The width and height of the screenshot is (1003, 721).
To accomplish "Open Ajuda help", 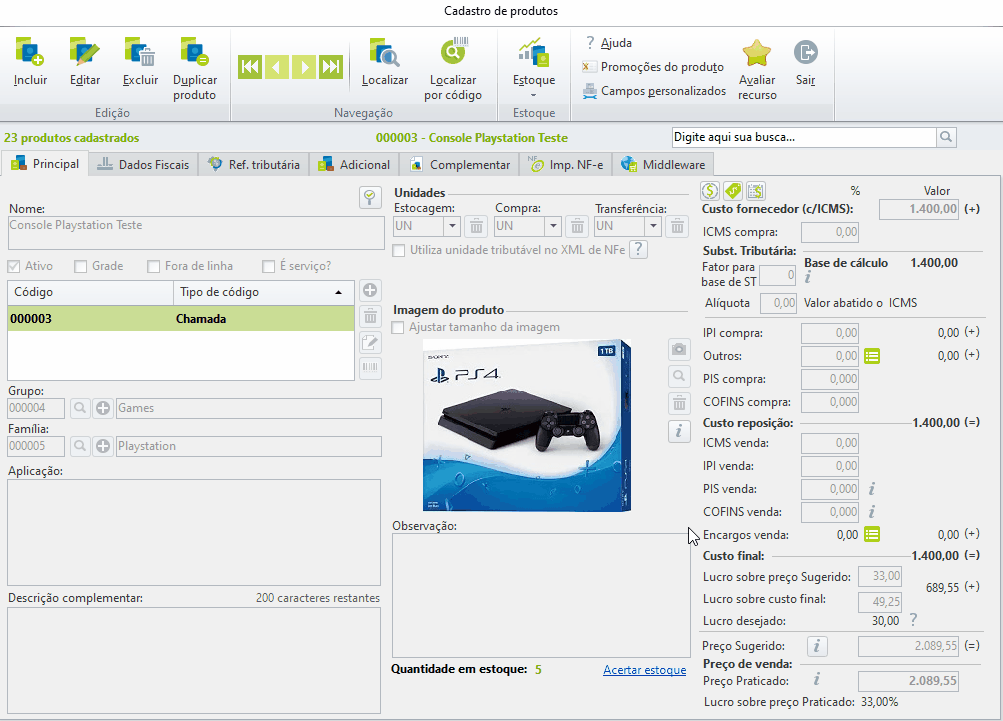I will 608,43.
